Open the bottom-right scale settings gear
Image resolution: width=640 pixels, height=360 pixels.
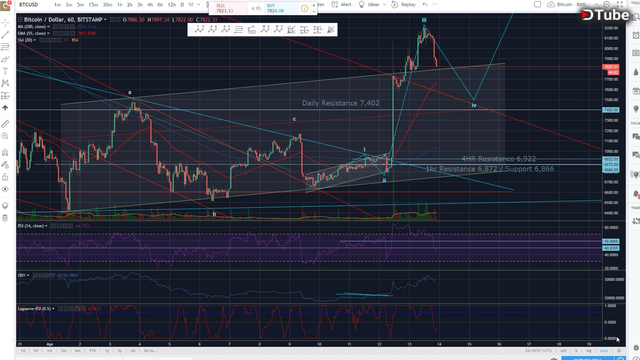619,351
